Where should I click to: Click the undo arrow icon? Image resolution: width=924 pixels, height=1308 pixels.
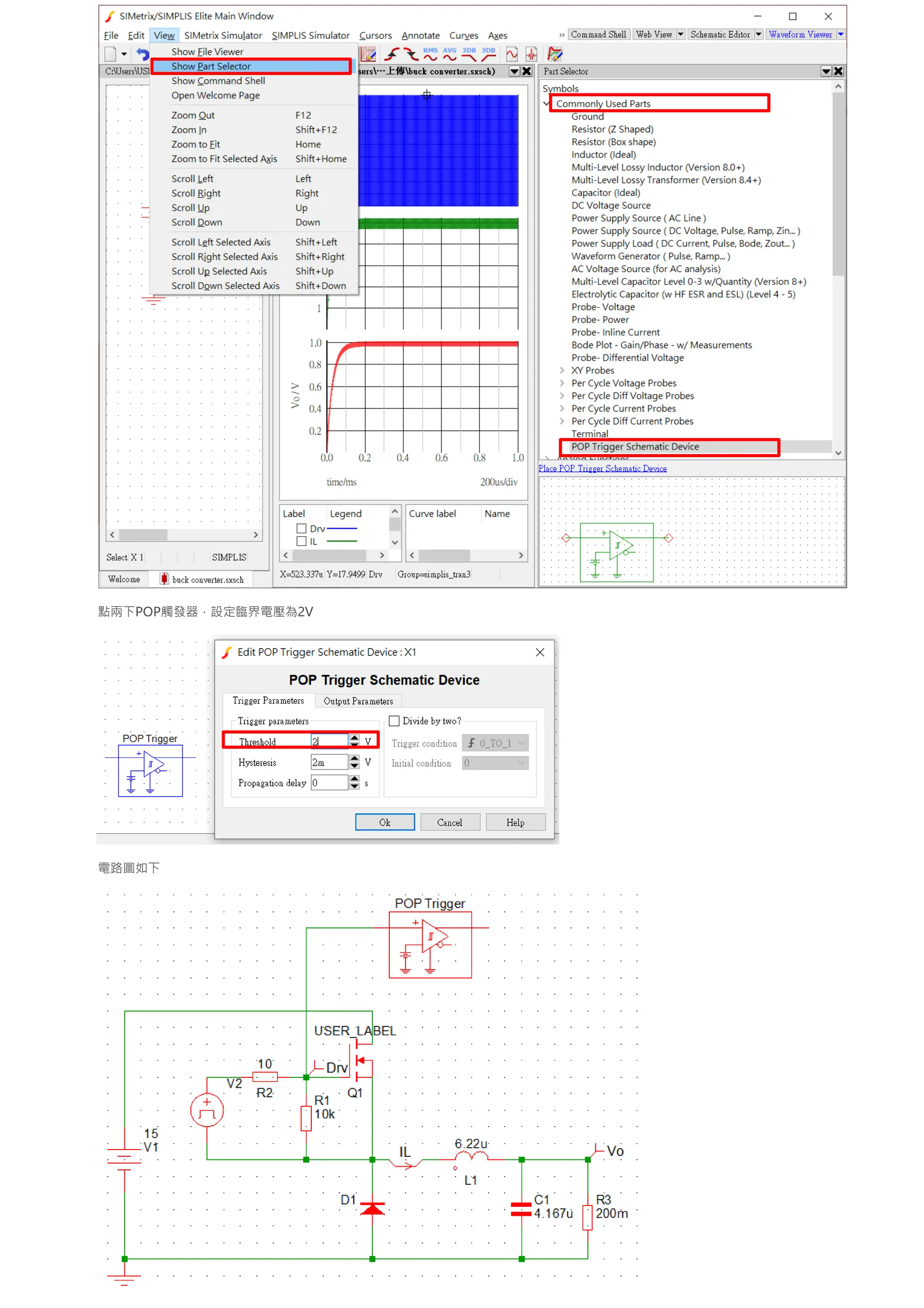click(x=143, y=54)
